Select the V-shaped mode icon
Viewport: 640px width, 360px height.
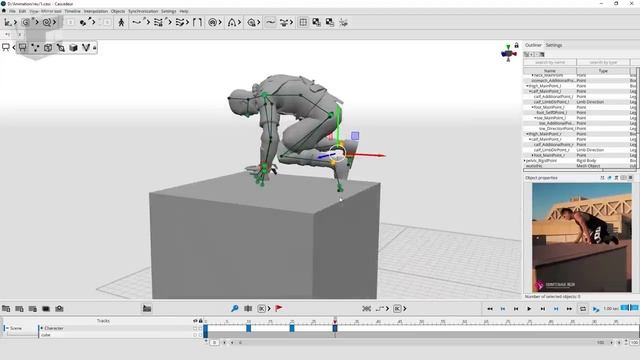pos(86,48)
